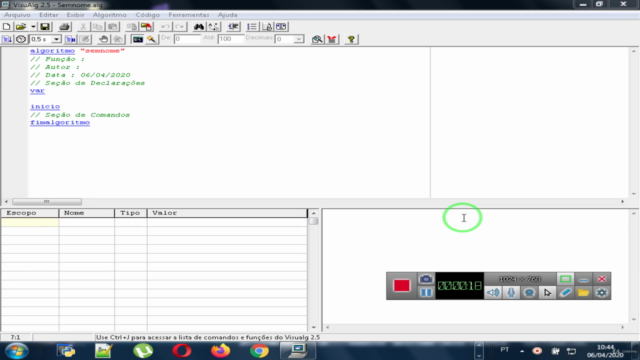Screen dimensions: 640x360
Task: Click the breakpoint hand icon
Action: point(103,39)
